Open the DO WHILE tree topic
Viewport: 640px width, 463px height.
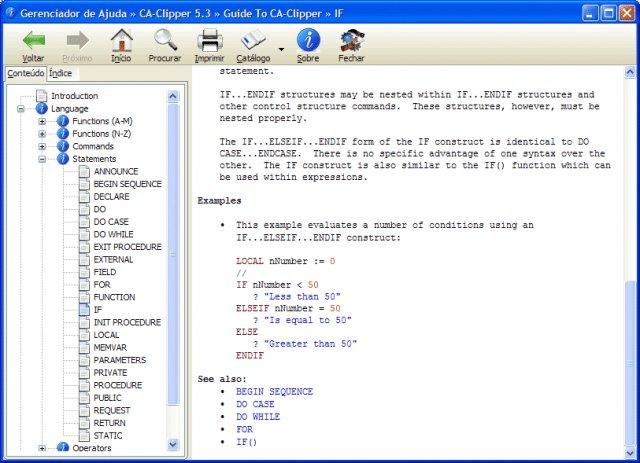point(113,234)
